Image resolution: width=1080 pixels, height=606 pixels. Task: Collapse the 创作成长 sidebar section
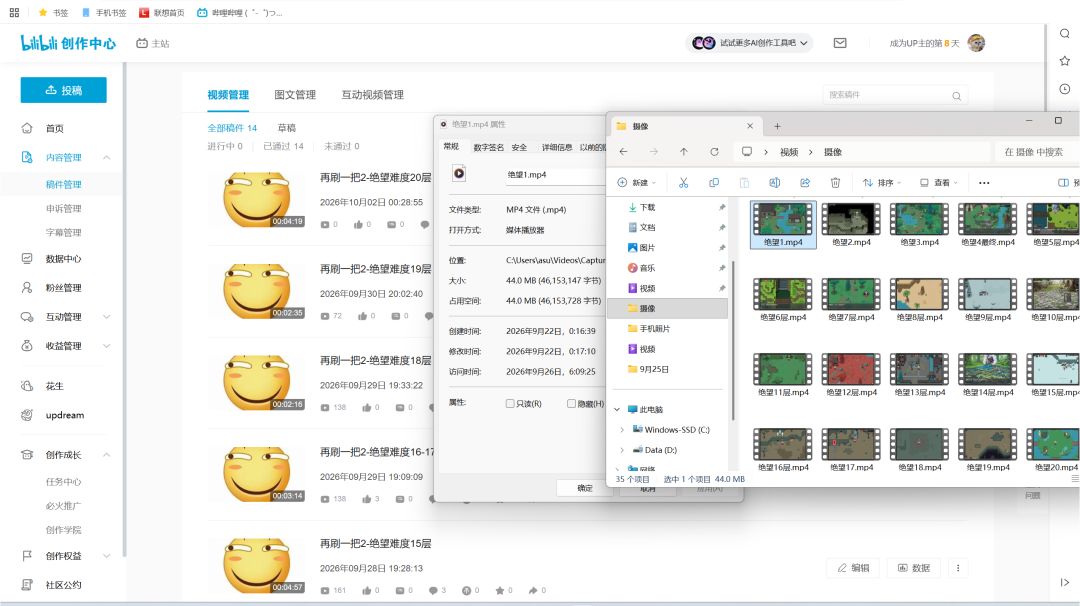tap(107, 454)
